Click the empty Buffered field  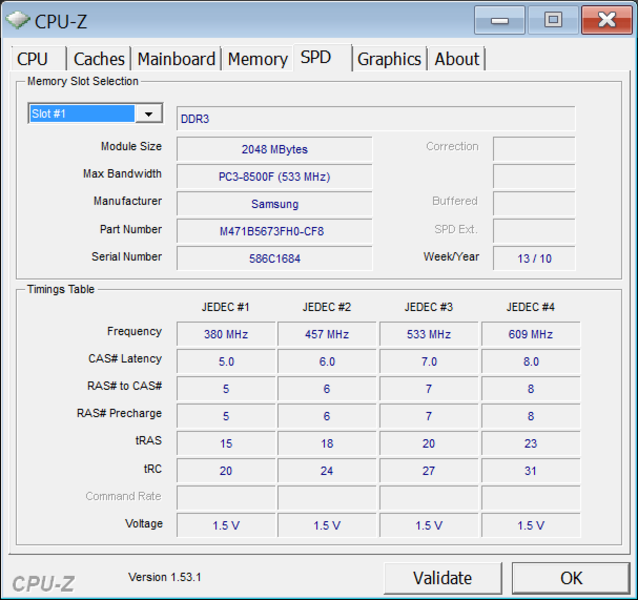click(534, 203)
